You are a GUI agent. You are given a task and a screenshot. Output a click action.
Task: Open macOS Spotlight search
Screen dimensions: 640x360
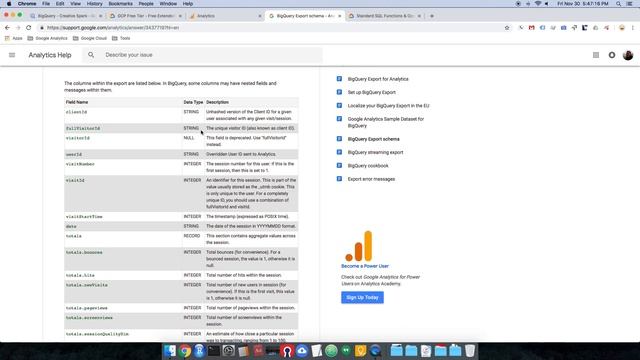tap(619, 4)
